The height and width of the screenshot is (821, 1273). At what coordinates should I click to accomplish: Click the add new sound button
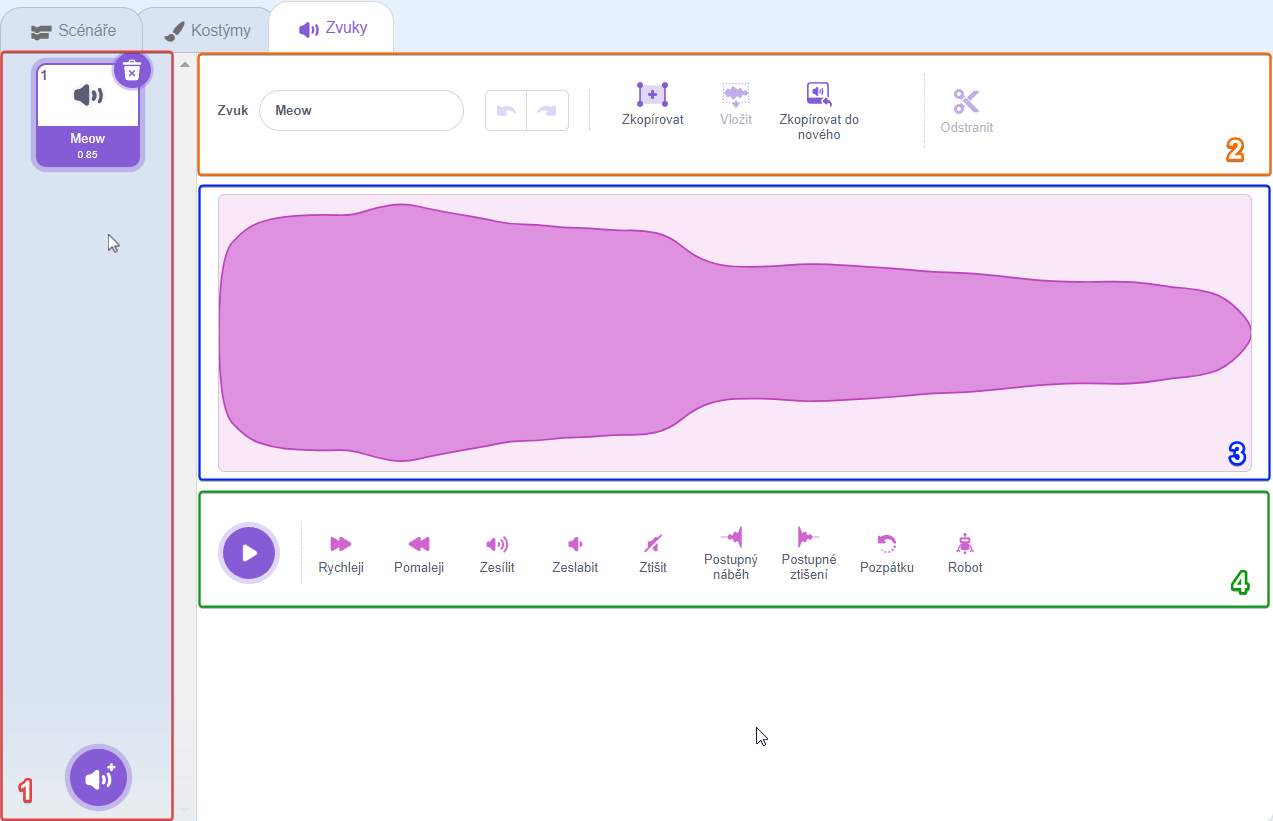98,777
